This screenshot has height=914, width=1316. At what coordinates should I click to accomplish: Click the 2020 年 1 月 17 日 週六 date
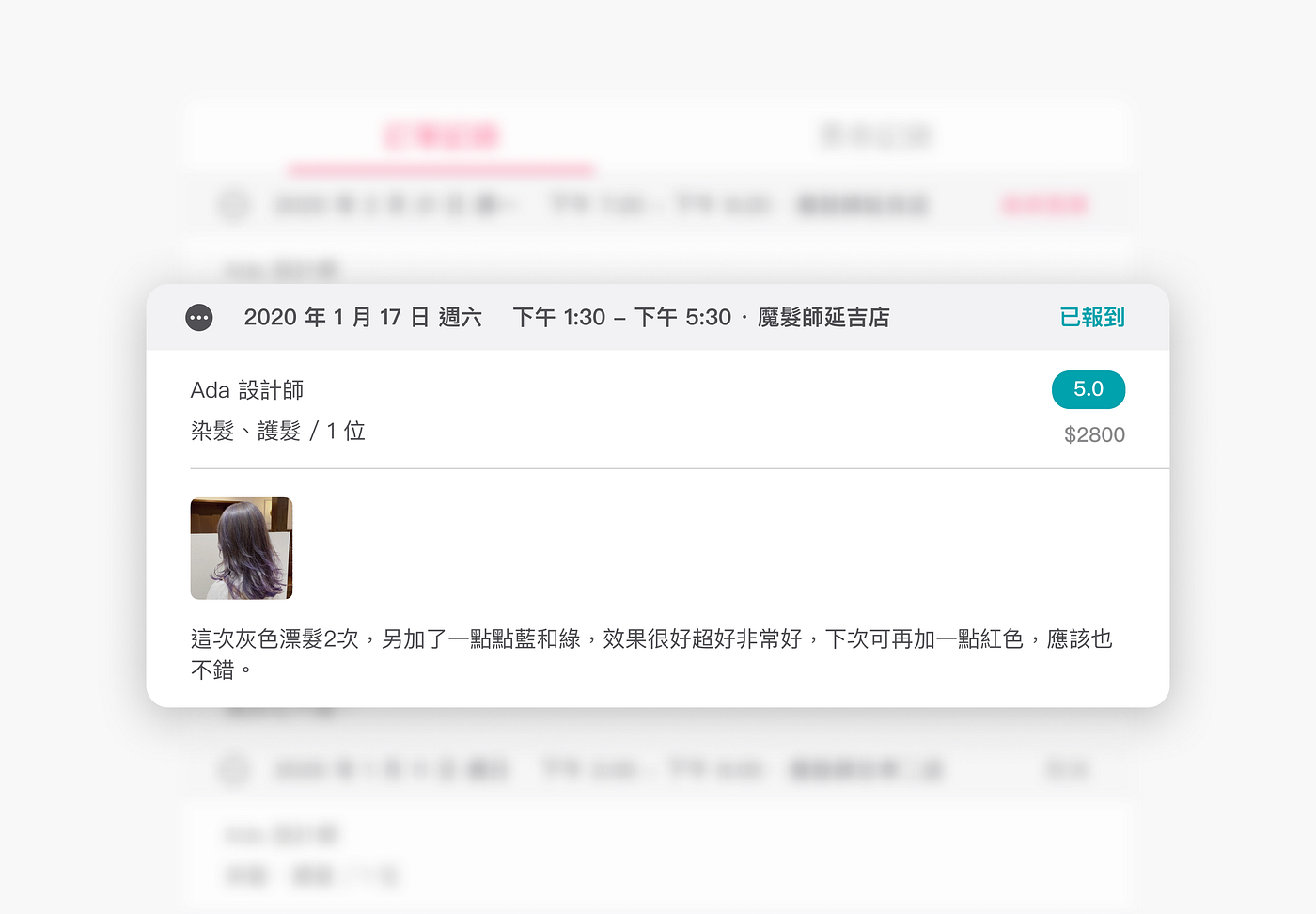363,318
